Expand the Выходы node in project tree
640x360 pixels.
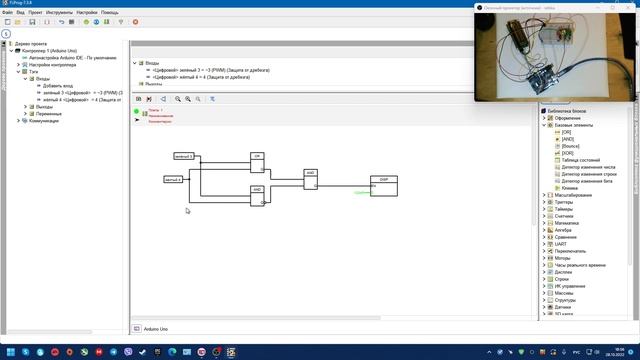pyautogui.click(x=25, y=107)
